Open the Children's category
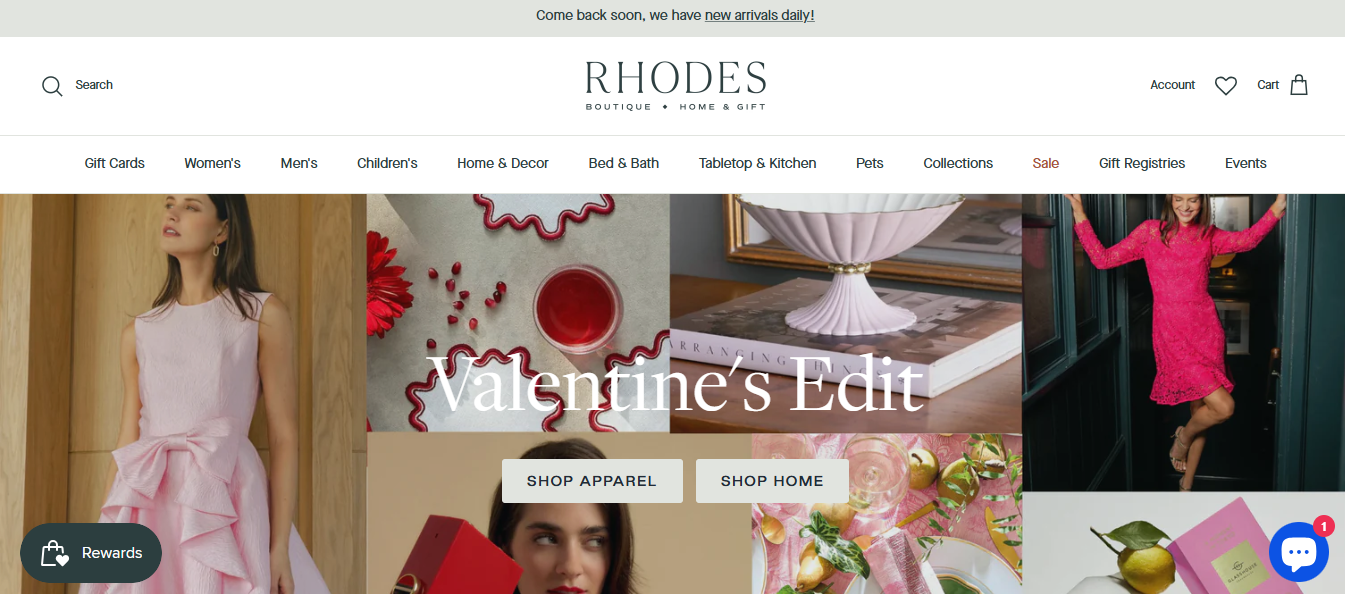Viewport: 1345px width, 594px height. pyautogui.click(x=387, y=163)
